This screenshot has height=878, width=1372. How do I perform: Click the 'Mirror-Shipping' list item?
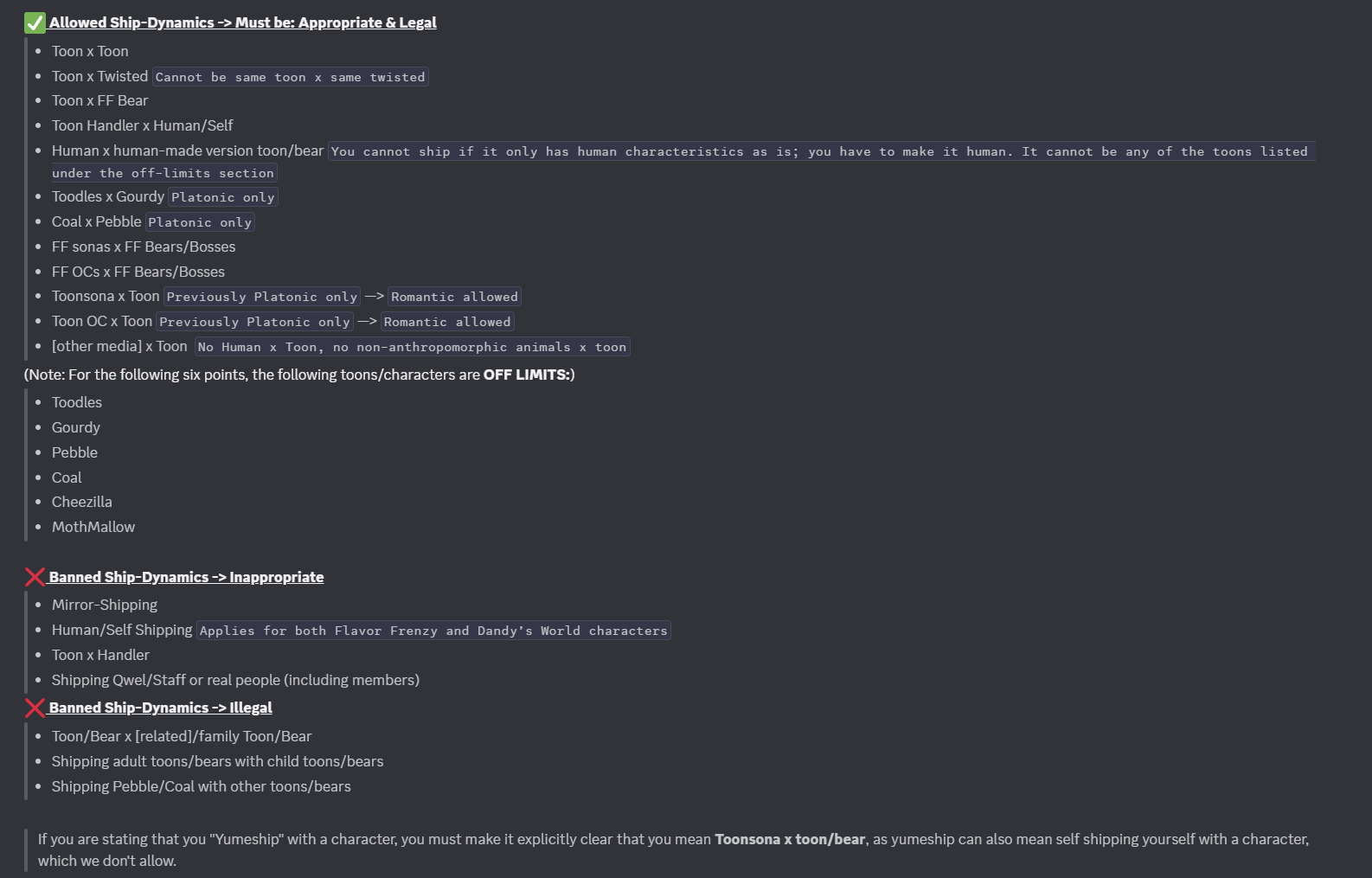pos(105,605)
